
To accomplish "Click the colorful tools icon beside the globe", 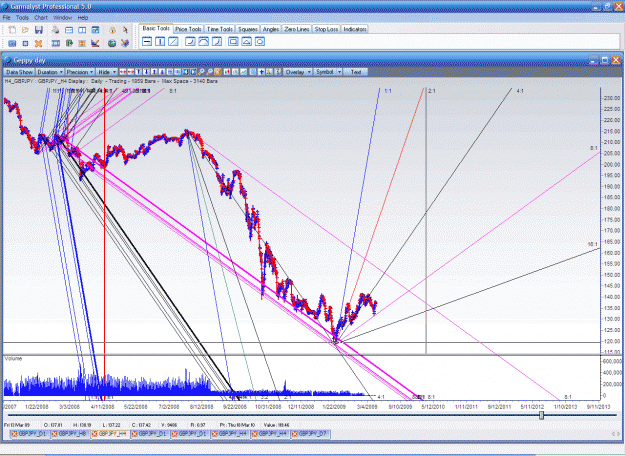I will pos(125,43).
